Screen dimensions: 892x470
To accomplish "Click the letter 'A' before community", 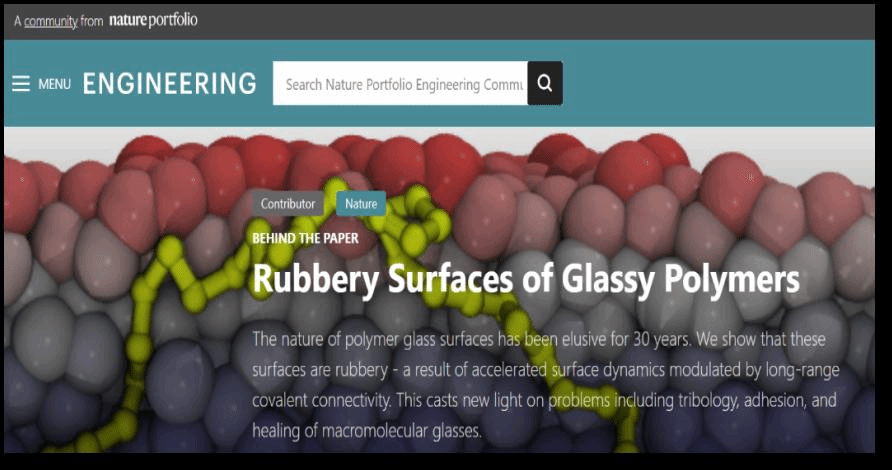I will (x=18, y=22).
